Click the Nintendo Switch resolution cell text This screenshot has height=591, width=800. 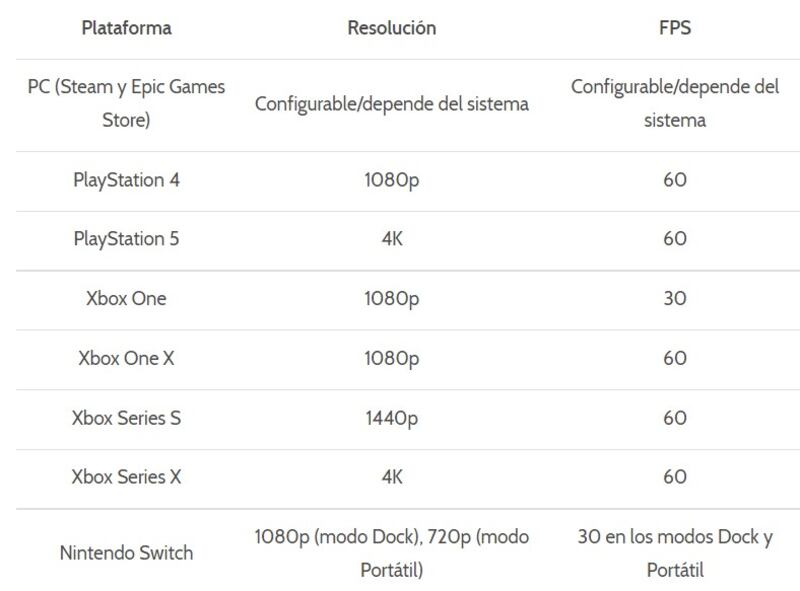point(391,553)
